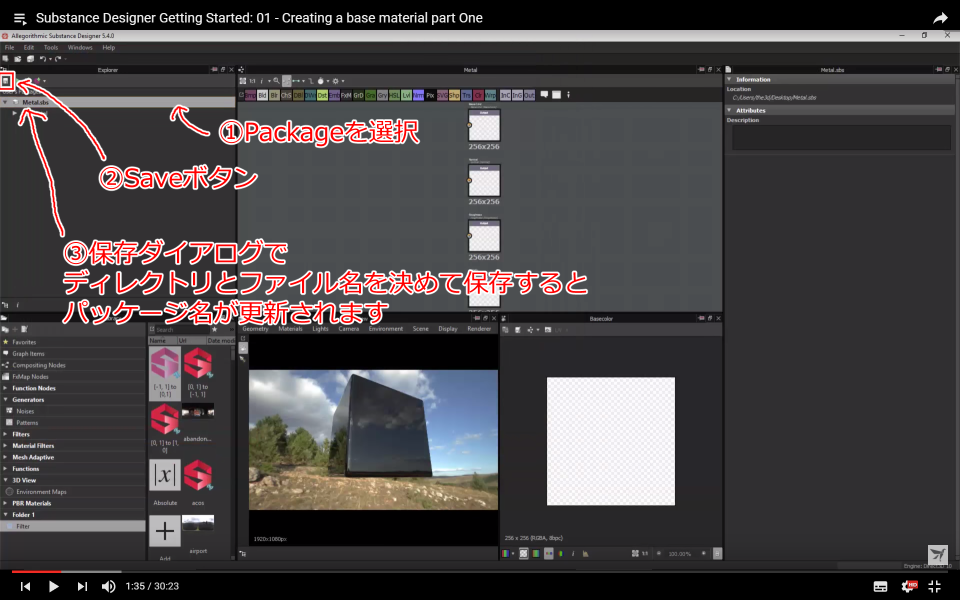Open the Windows menu
The height and width of the screenshot is (600, 960).
click(x=80, y=47)
